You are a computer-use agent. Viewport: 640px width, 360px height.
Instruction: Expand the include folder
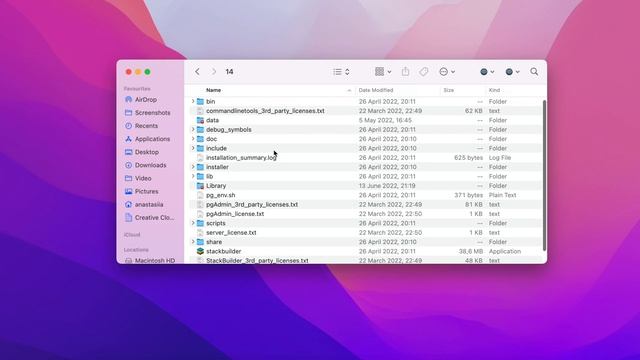click(x=193, y=148)
